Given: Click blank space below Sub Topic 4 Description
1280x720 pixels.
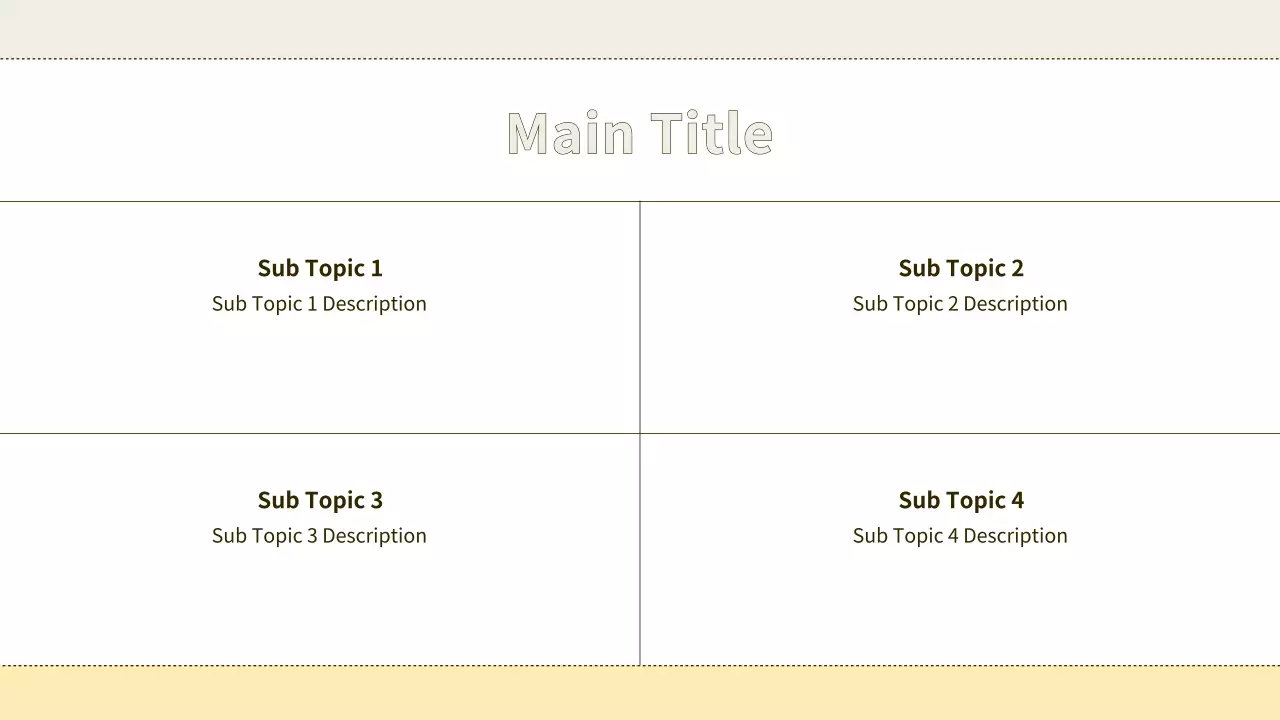Looking at the screenshot, I should 960,605.
